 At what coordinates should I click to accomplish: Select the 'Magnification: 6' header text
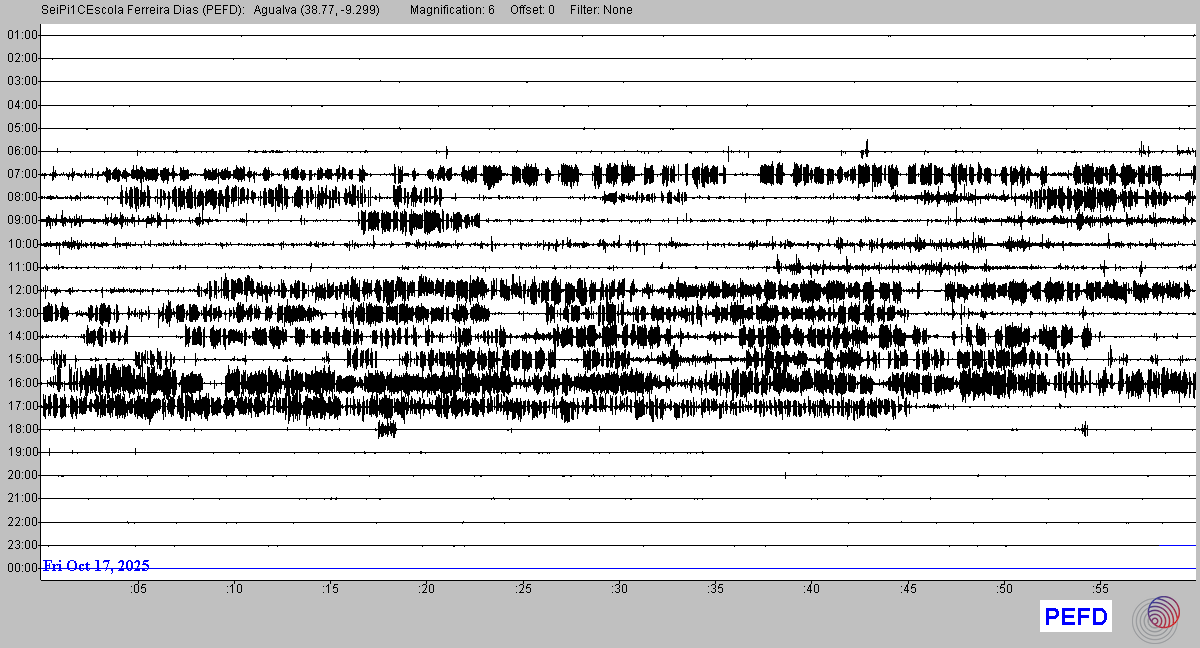pos(452,10)
